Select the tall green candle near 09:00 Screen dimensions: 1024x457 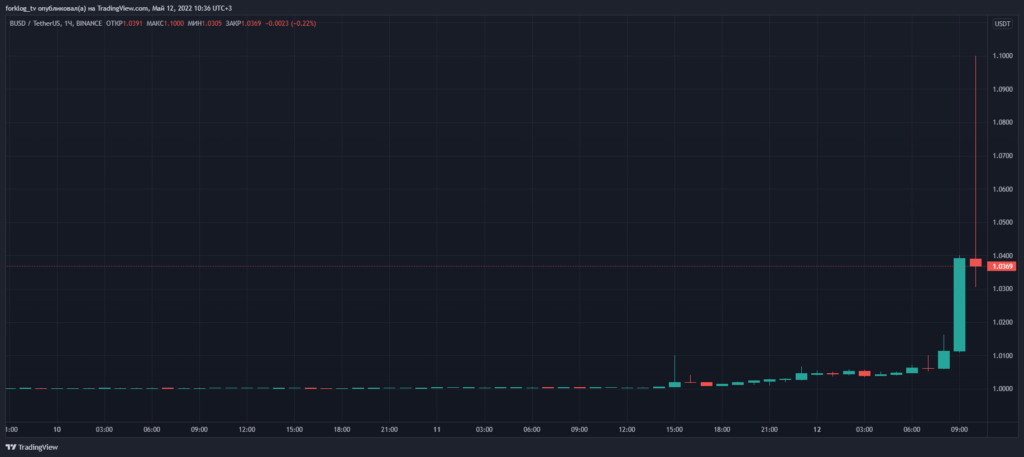(959, 304)
